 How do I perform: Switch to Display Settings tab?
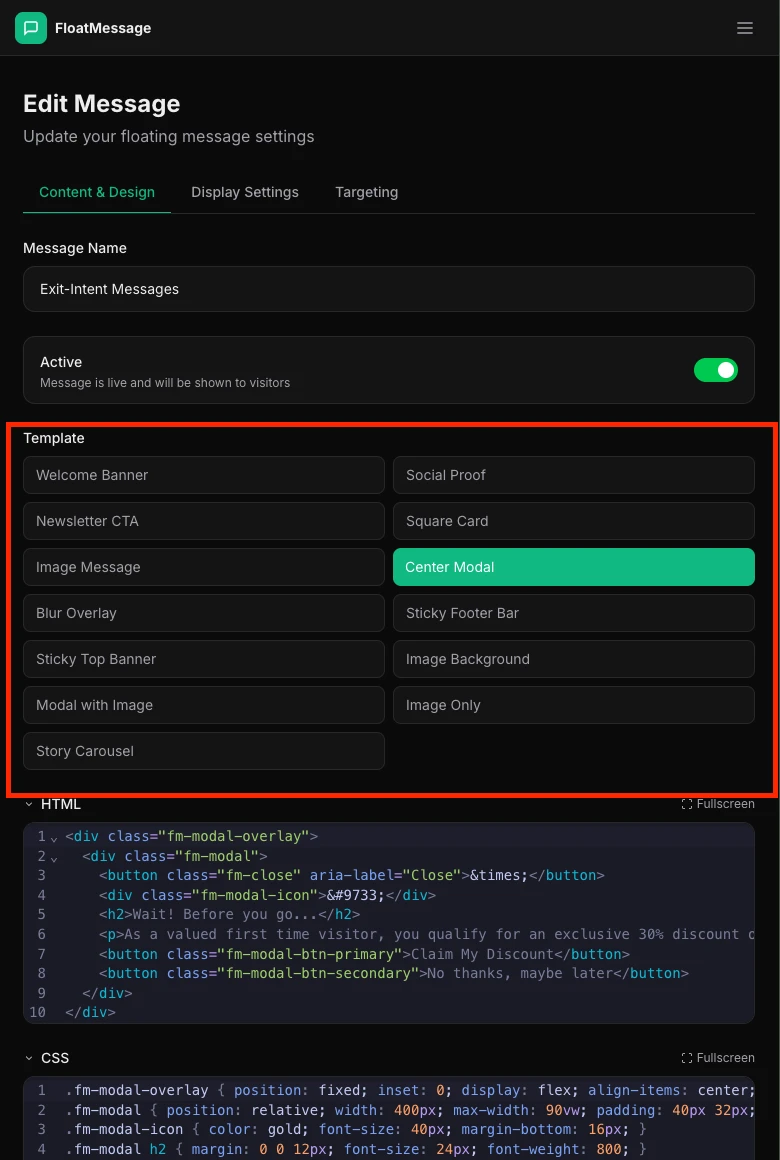point(245,192)
